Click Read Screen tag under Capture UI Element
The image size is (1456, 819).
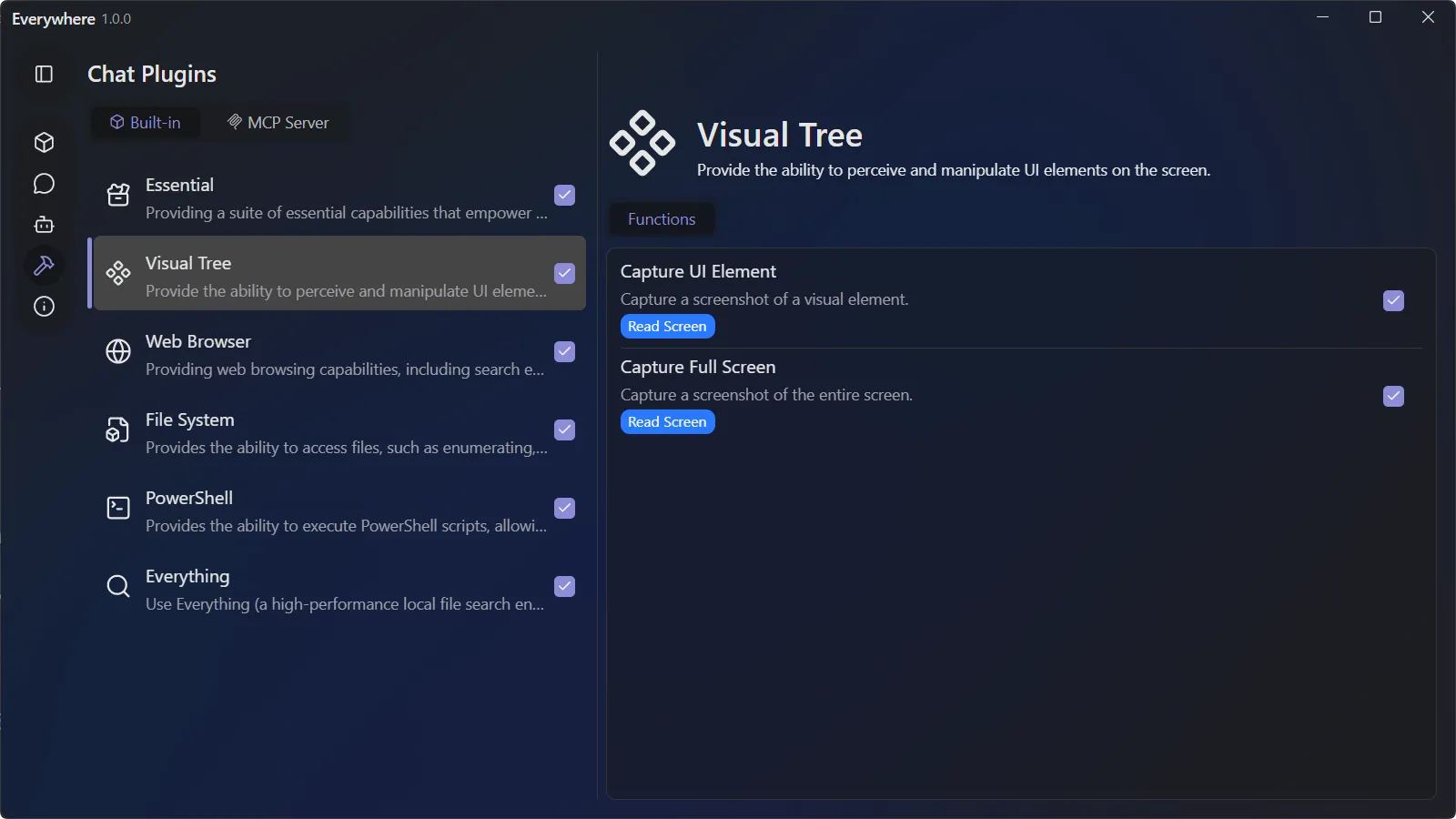click(x=667, y=327)
